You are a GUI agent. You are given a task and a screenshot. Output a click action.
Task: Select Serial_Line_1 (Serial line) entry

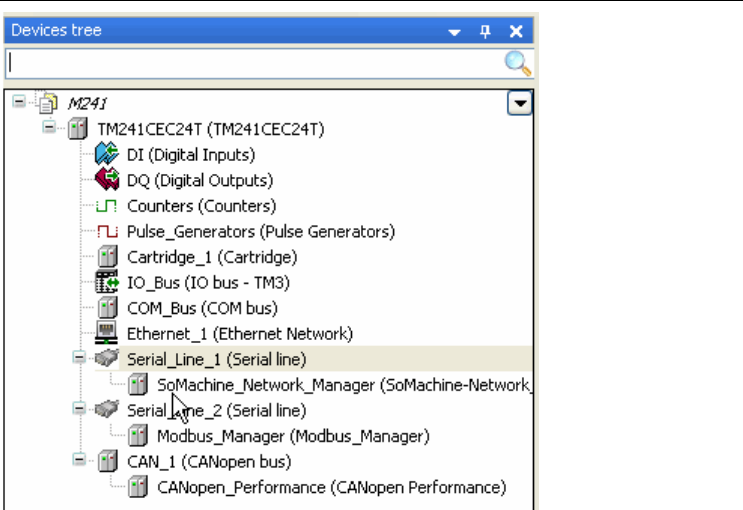(217, 359)
